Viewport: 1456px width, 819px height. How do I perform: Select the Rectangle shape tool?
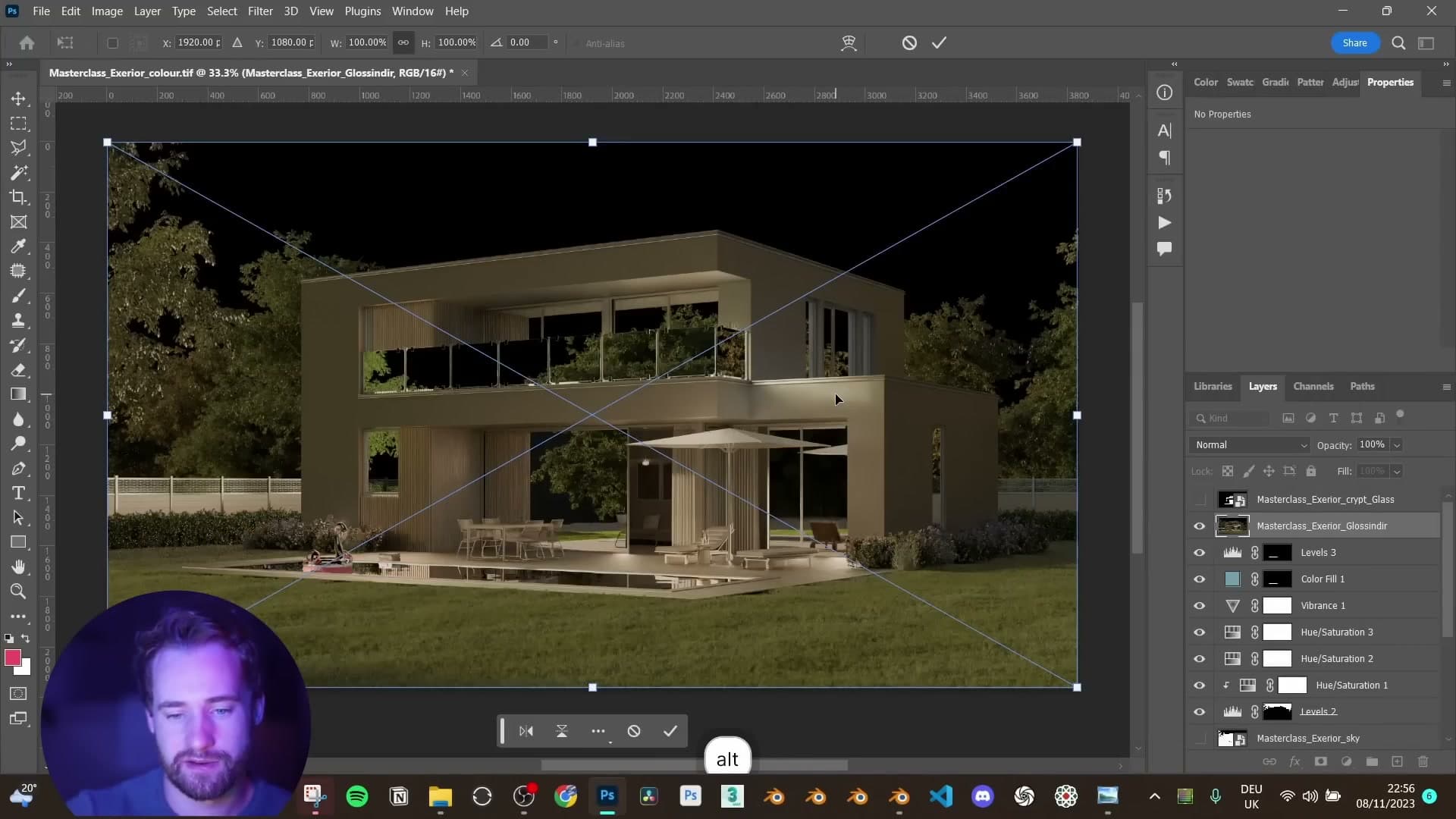click(19, 542)
